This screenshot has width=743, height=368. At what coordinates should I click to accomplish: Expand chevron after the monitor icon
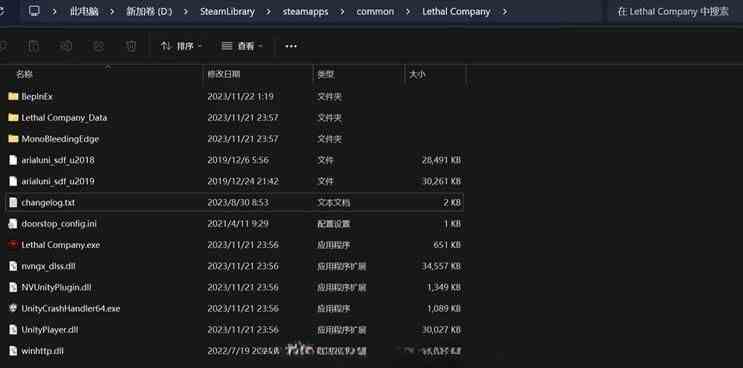tap(54, 12)
